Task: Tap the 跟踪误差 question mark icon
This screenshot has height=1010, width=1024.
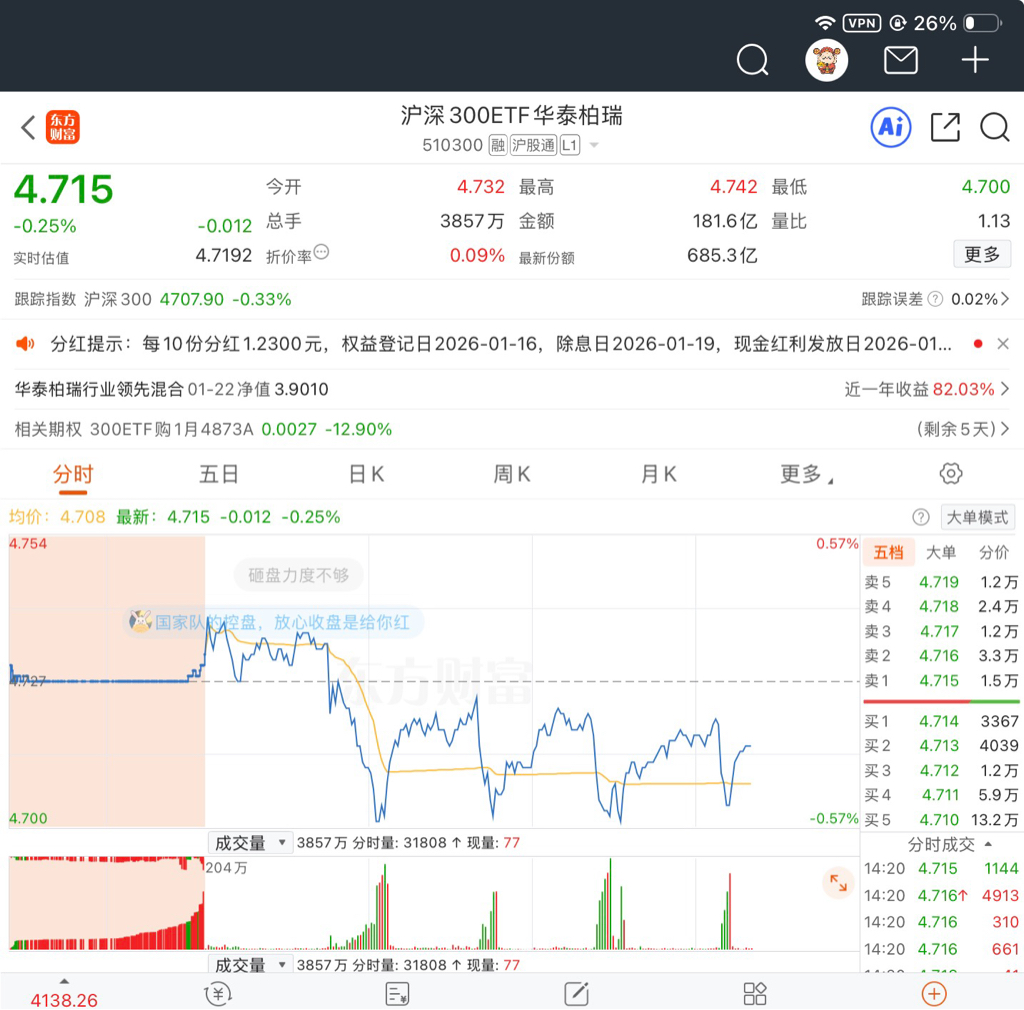Action: pos(935,299)
